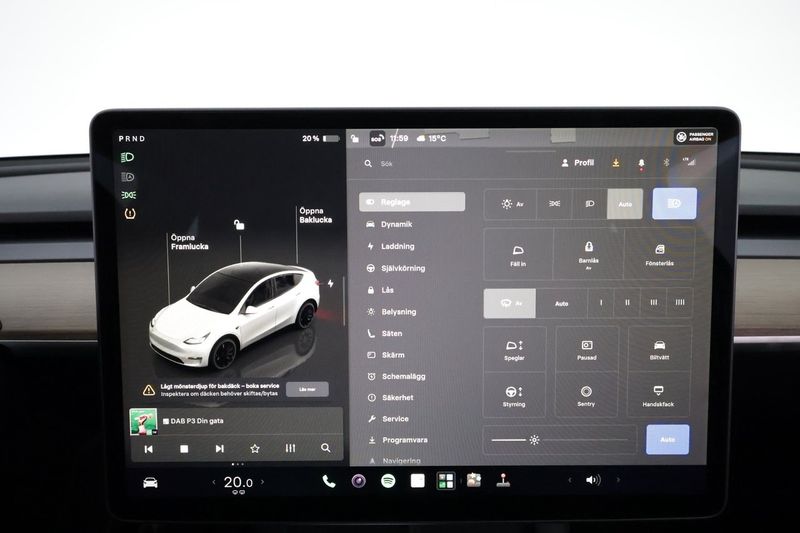Screen dimensions: 800x533
Task: Tap Läs mer on tire warning
Action: pyautogui.click(x=307, y=389)
